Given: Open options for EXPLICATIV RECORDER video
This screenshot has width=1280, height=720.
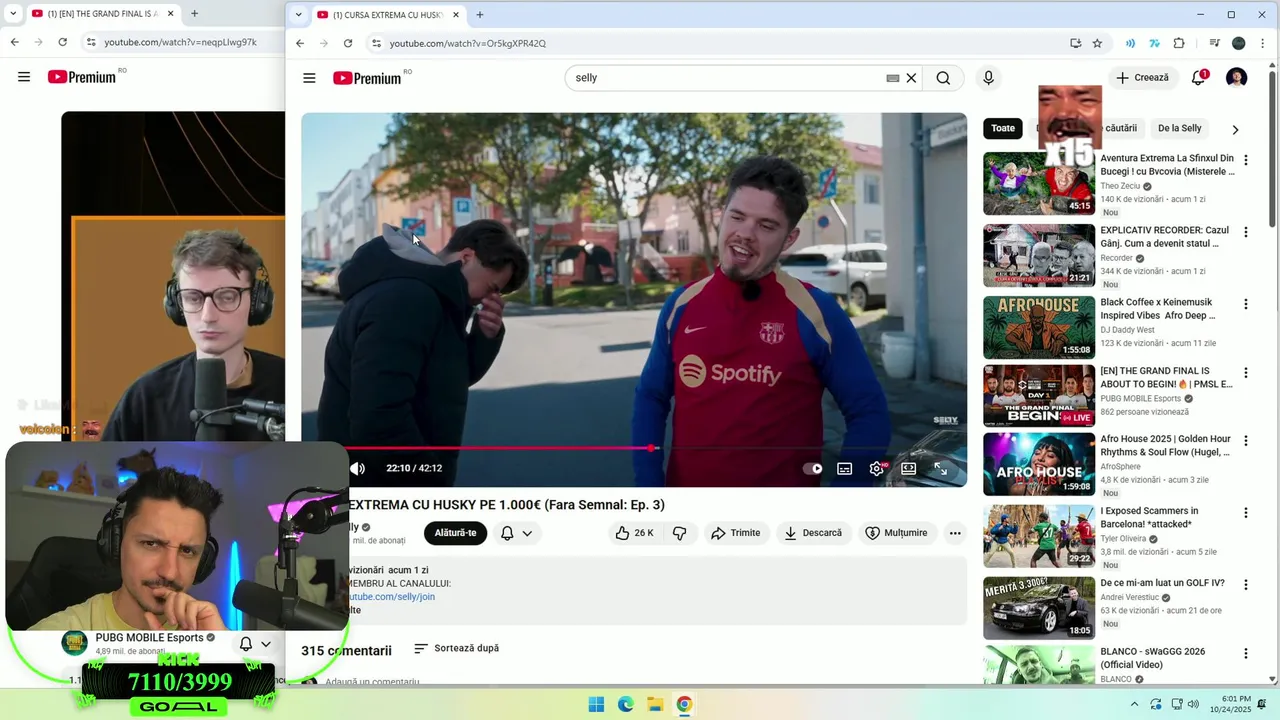Looking at the screenshot, I should [1245, 232].
